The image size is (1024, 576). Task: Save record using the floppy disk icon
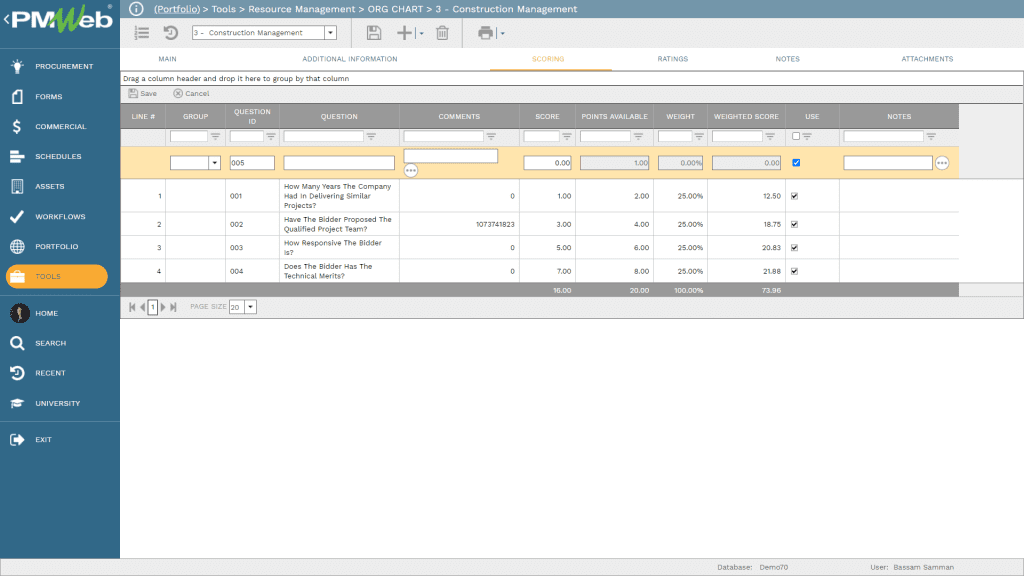[x=374, y=33]
